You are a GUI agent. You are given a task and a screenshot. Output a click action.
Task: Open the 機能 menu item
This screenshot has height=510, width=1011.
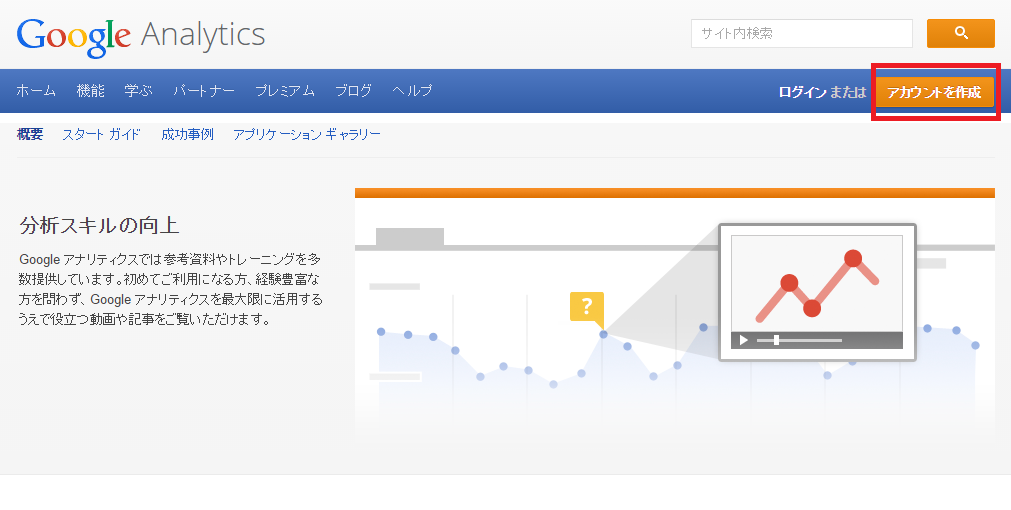(x=90, y=91)
